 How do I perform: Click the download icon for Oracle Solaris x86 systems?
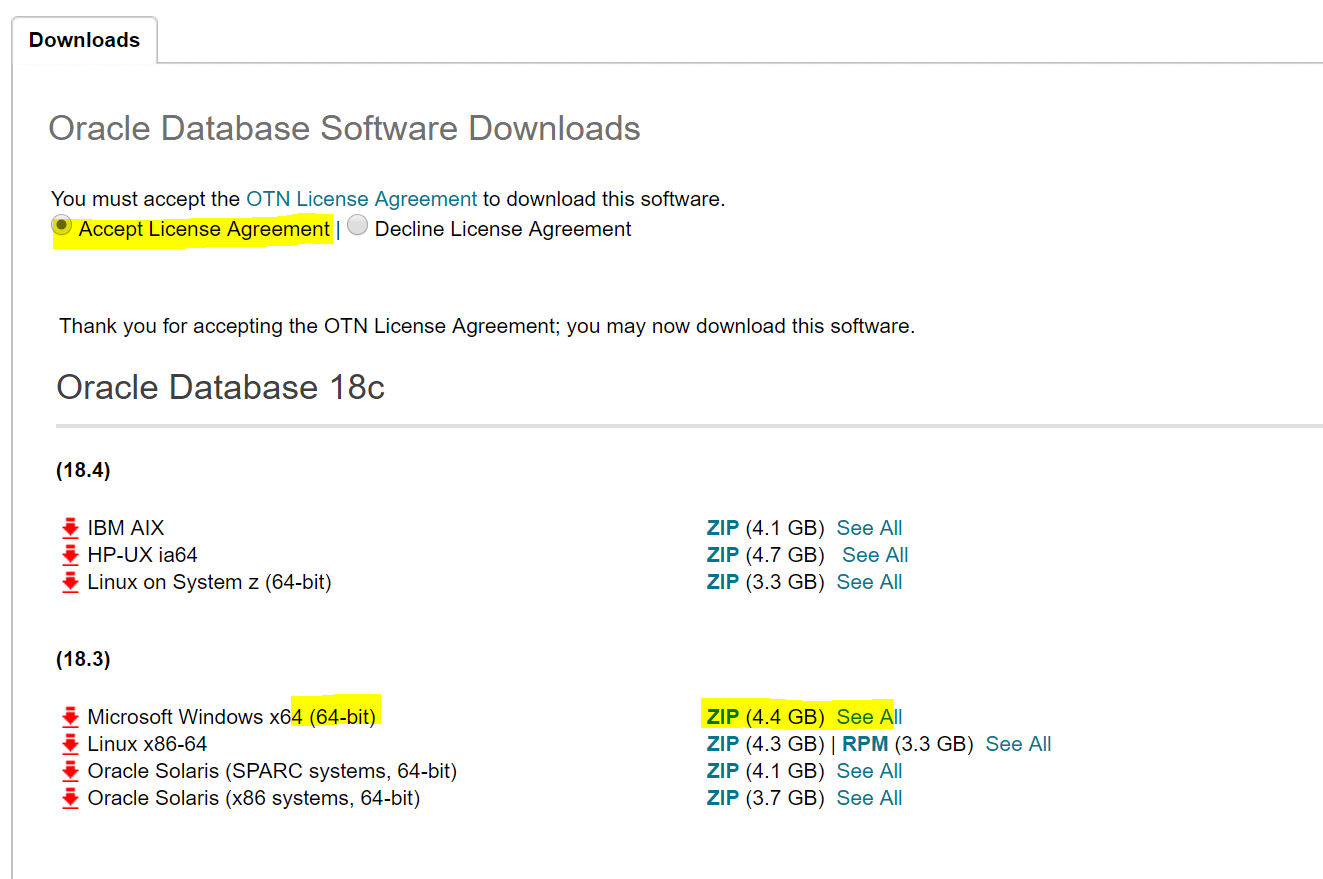(x=68, y=797)
